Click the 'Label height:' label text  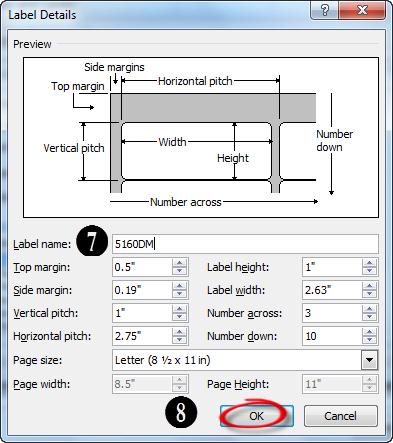tap(238, 267)
